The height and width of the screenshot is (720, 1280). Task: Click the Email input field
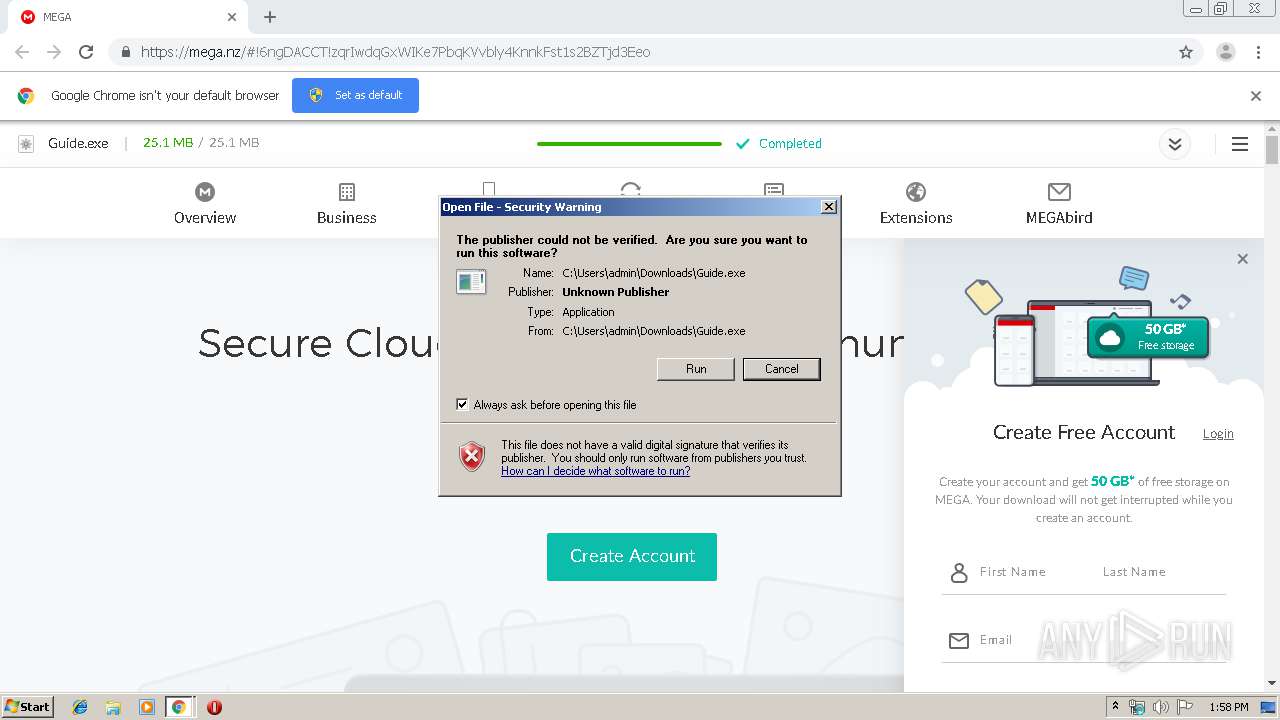click(1084, 640)
